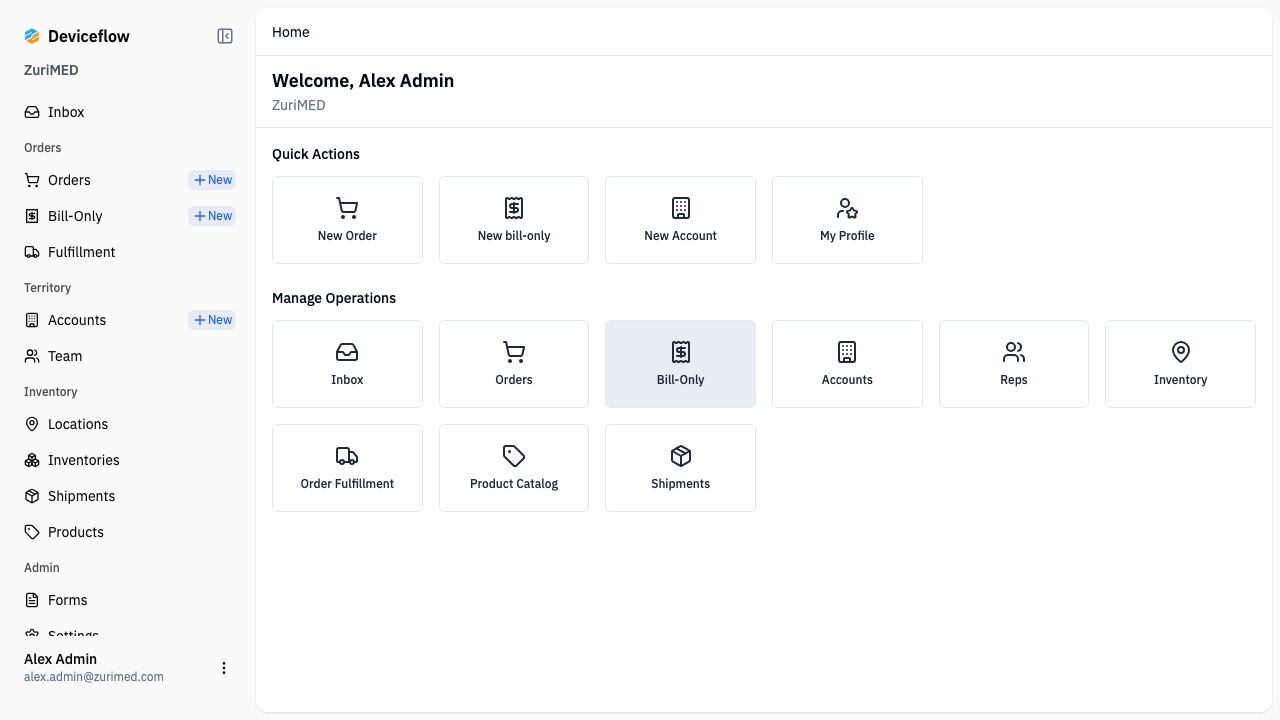Open the Inbox tray icon in sidebar

coord(31,111)
